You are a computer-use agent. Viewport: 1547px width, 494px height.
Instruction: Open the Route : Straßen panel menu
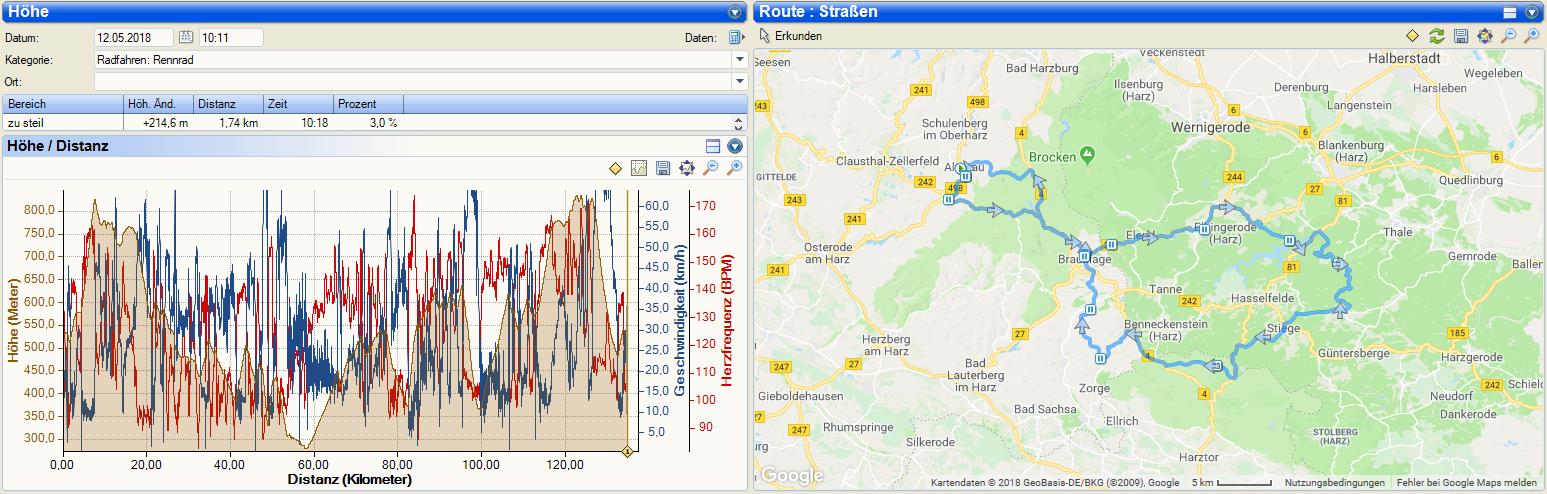pos(1532,12)
